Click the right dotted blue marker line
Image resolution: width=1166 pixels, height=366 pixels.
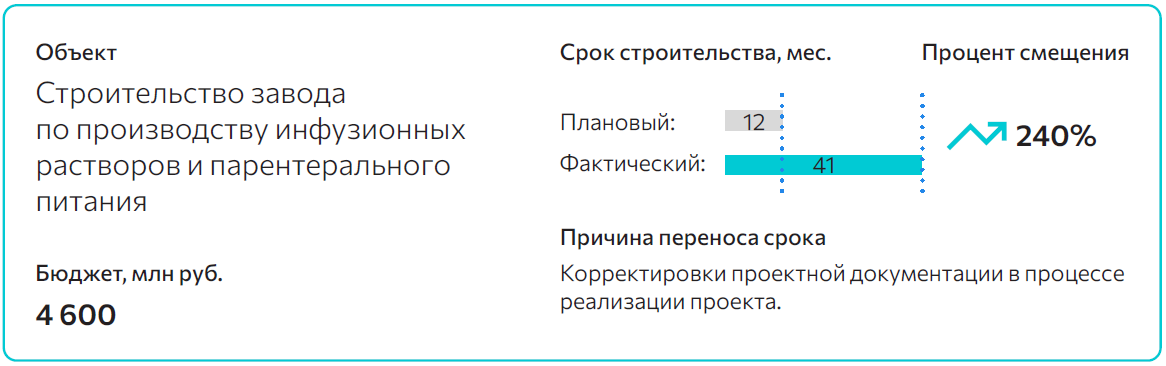pyautogui.click(x=922, y=144)
